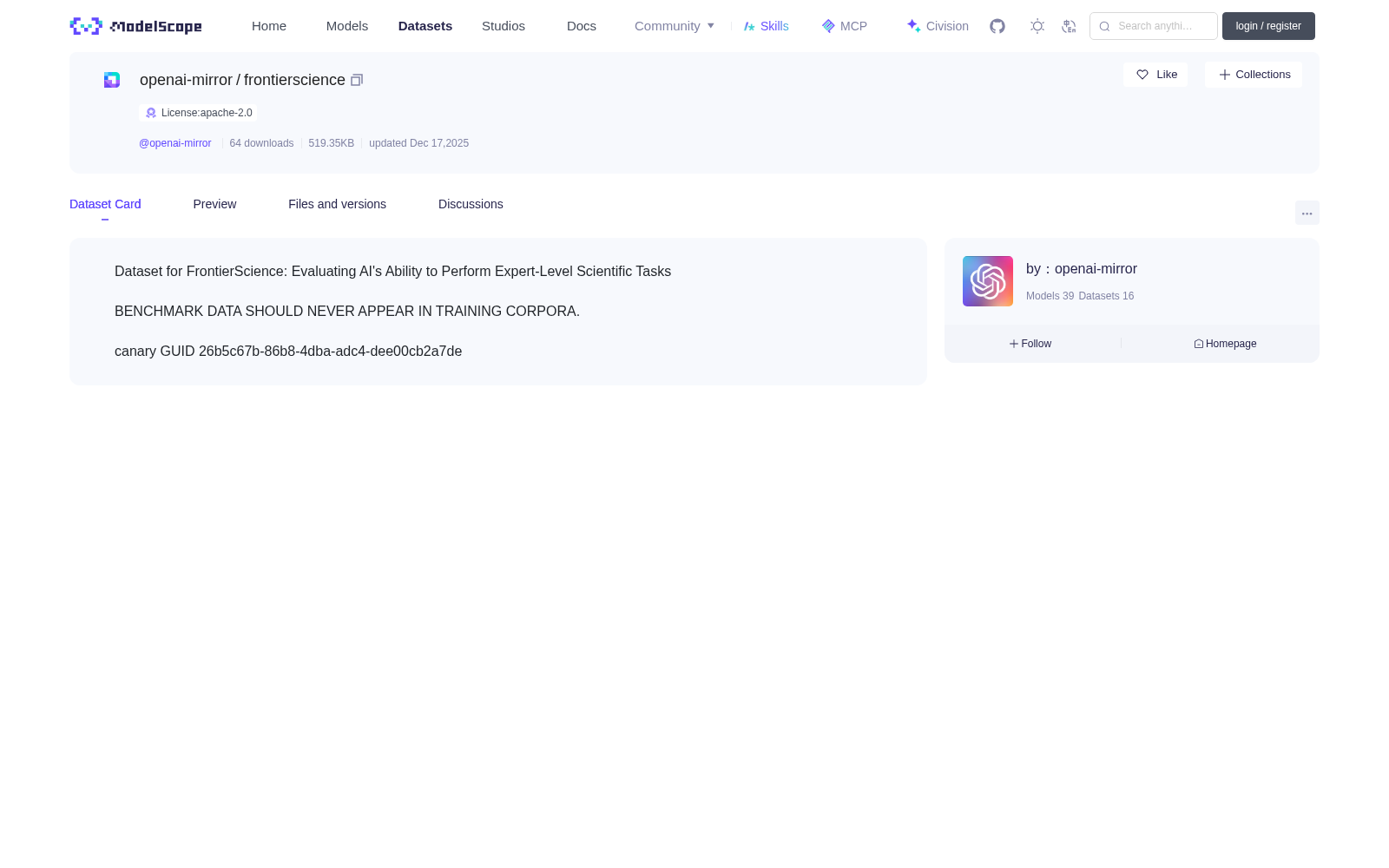Click the openai-mirror namespace in title
This screenshot has width=1389, height=868.
tap(186, 80)
